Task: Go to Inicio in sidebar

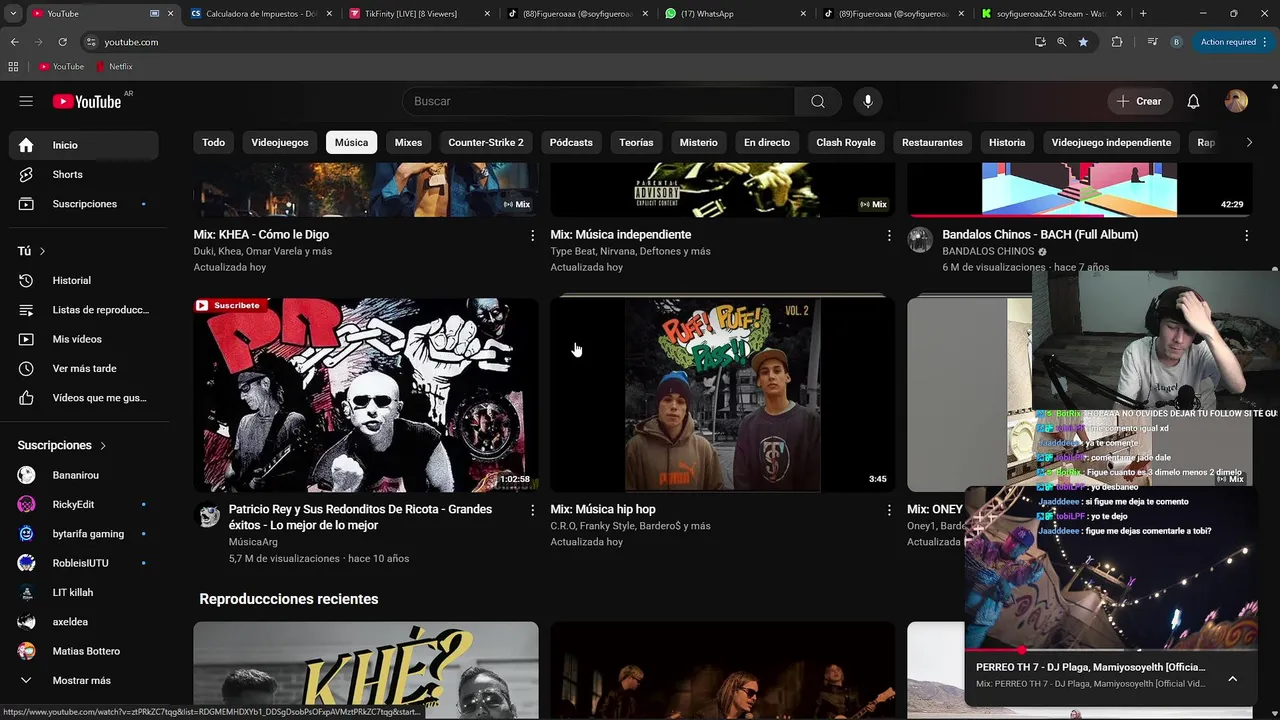Action: pos(84,145)
